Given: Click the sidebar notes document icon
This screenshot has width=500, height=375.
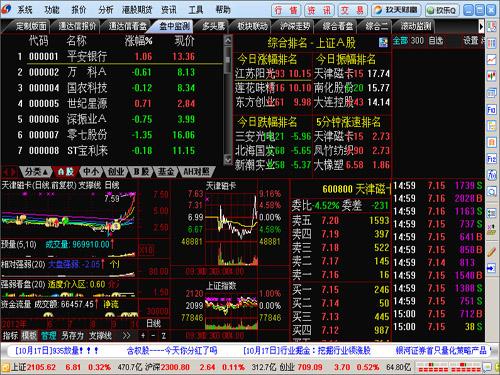Looking at the screenshot, I should tap(491, 126).
